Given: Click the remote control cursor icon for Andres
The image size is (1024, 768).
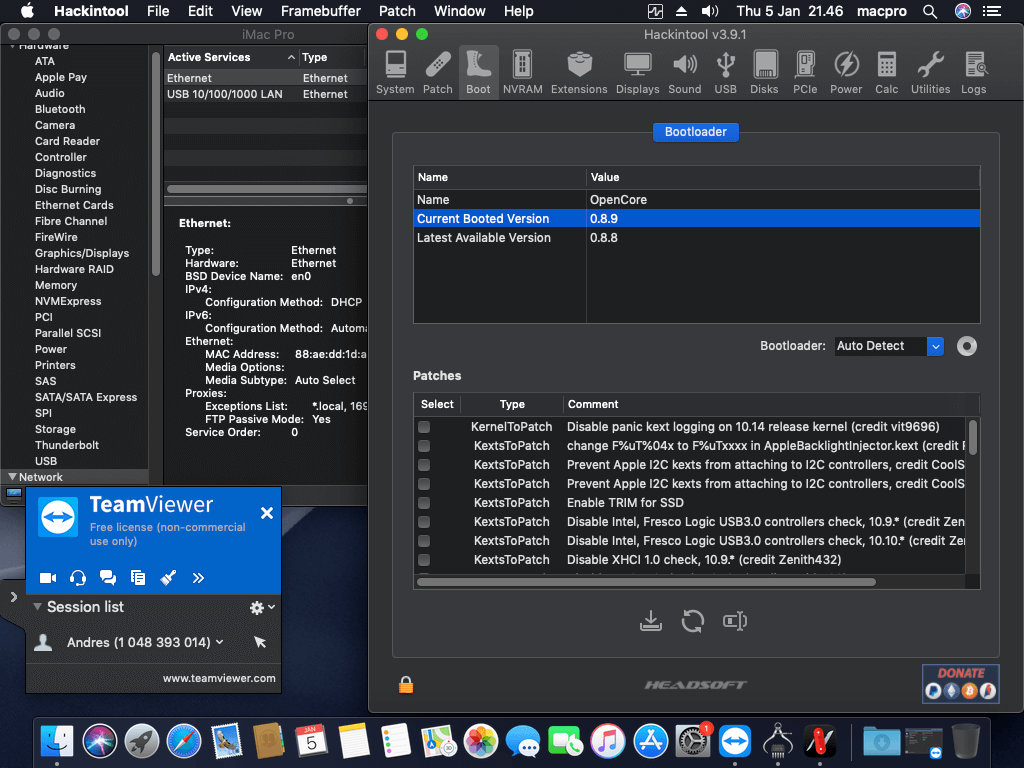Looking at the screenshot, I should (260, 643).
